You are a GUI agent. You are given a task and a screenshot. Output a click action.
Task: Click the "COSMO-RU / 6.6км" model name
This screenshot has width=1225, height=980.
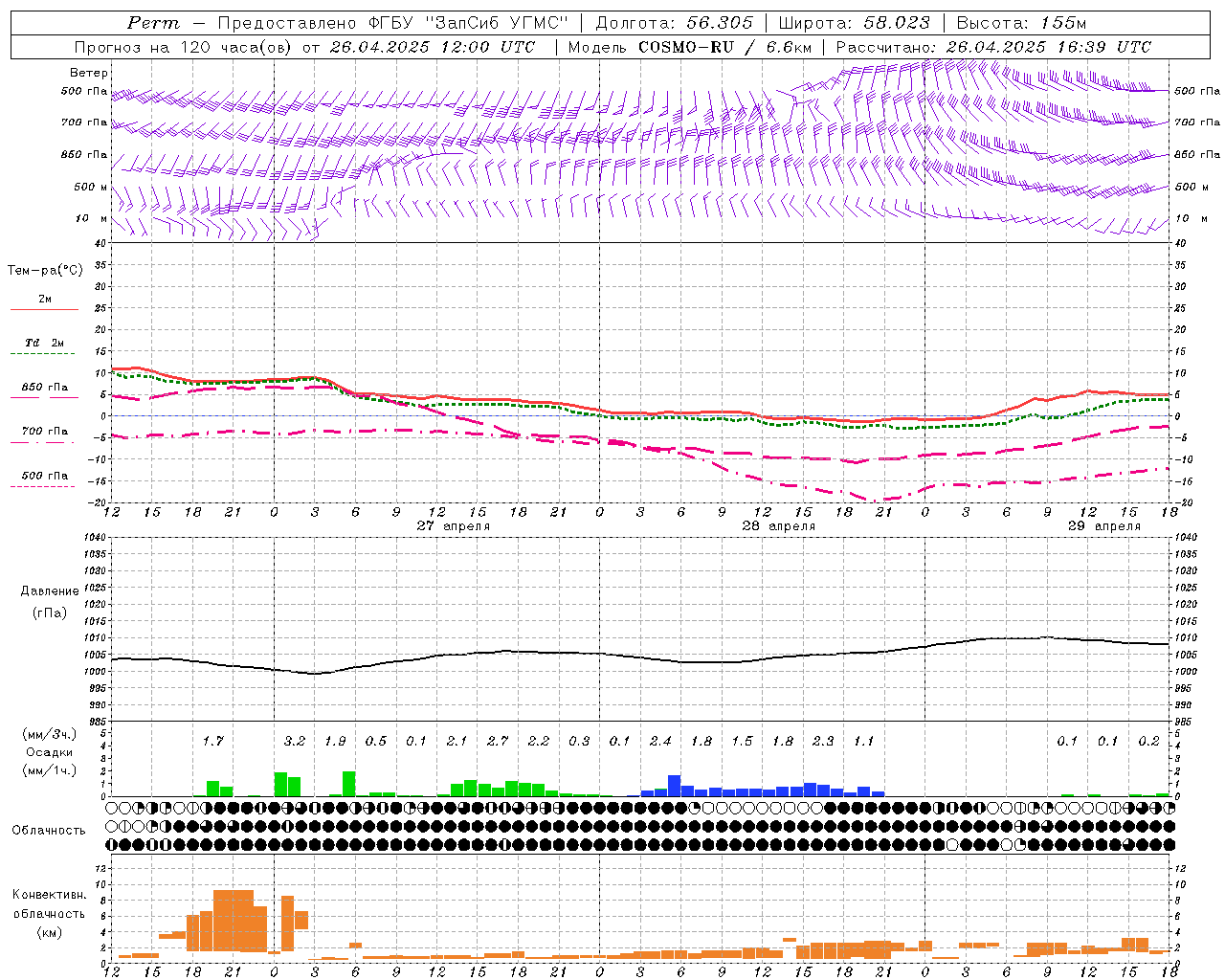pyautogui.click(x=724, y=47)
